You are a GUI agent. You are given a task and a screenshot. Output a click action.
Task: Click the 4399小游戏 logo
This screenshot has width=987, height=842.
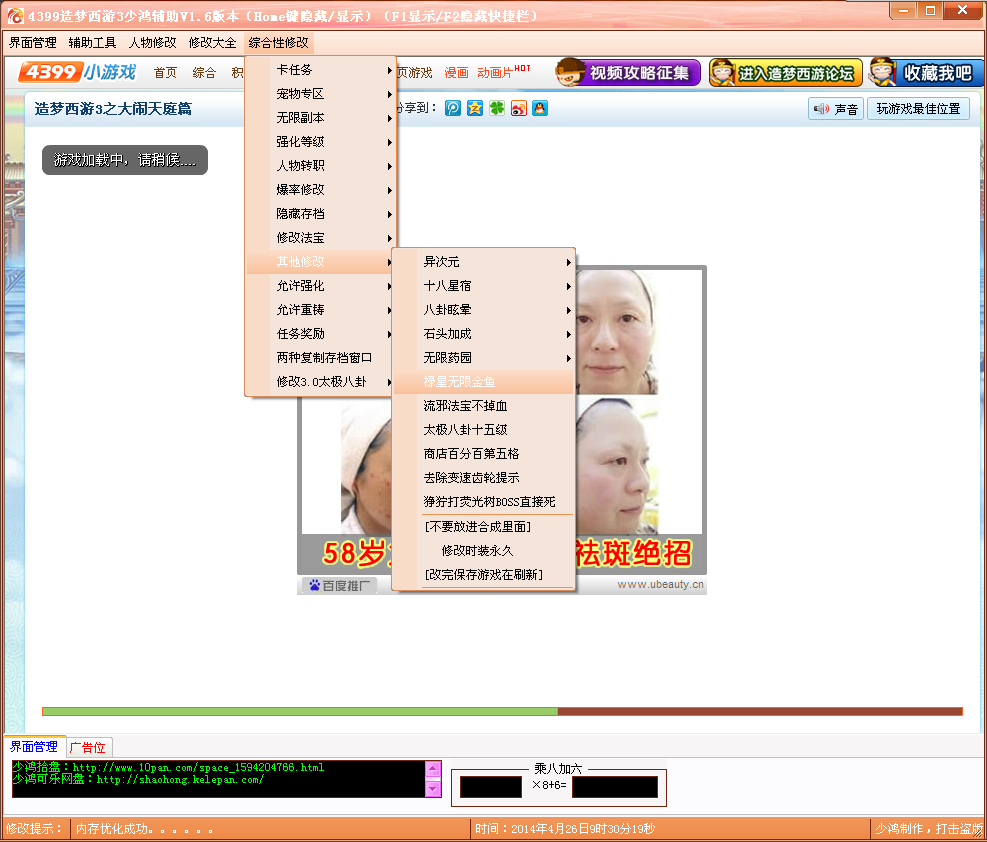[x=77, y=72]
